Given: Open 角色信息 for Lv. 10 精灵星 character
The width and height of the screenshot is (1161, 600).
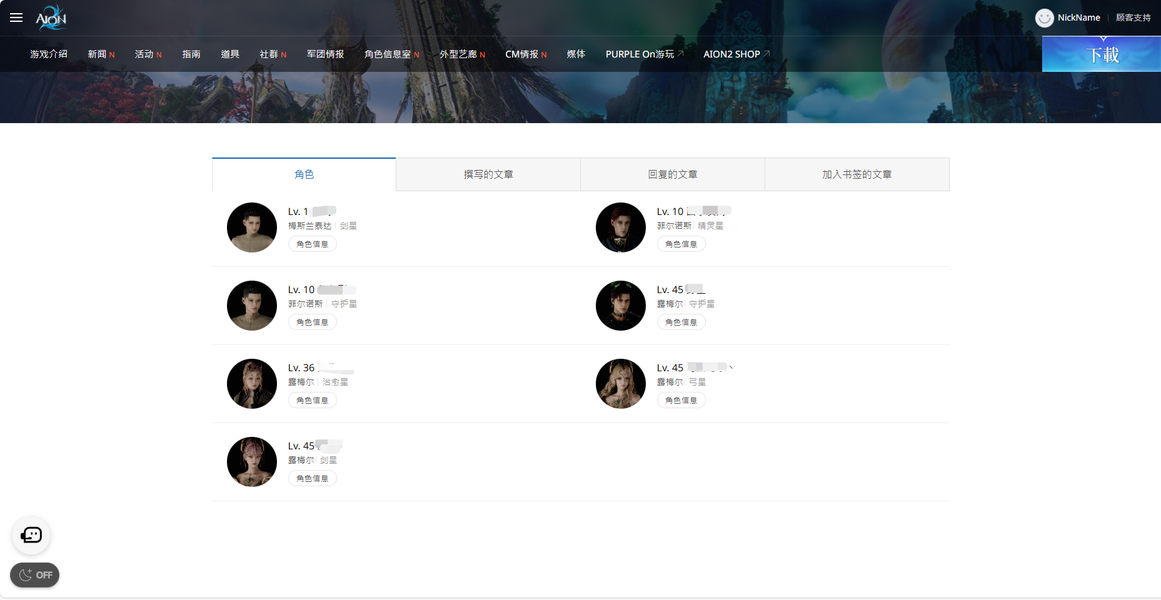Looking at the screenshot, I should [x=681, y=244].
